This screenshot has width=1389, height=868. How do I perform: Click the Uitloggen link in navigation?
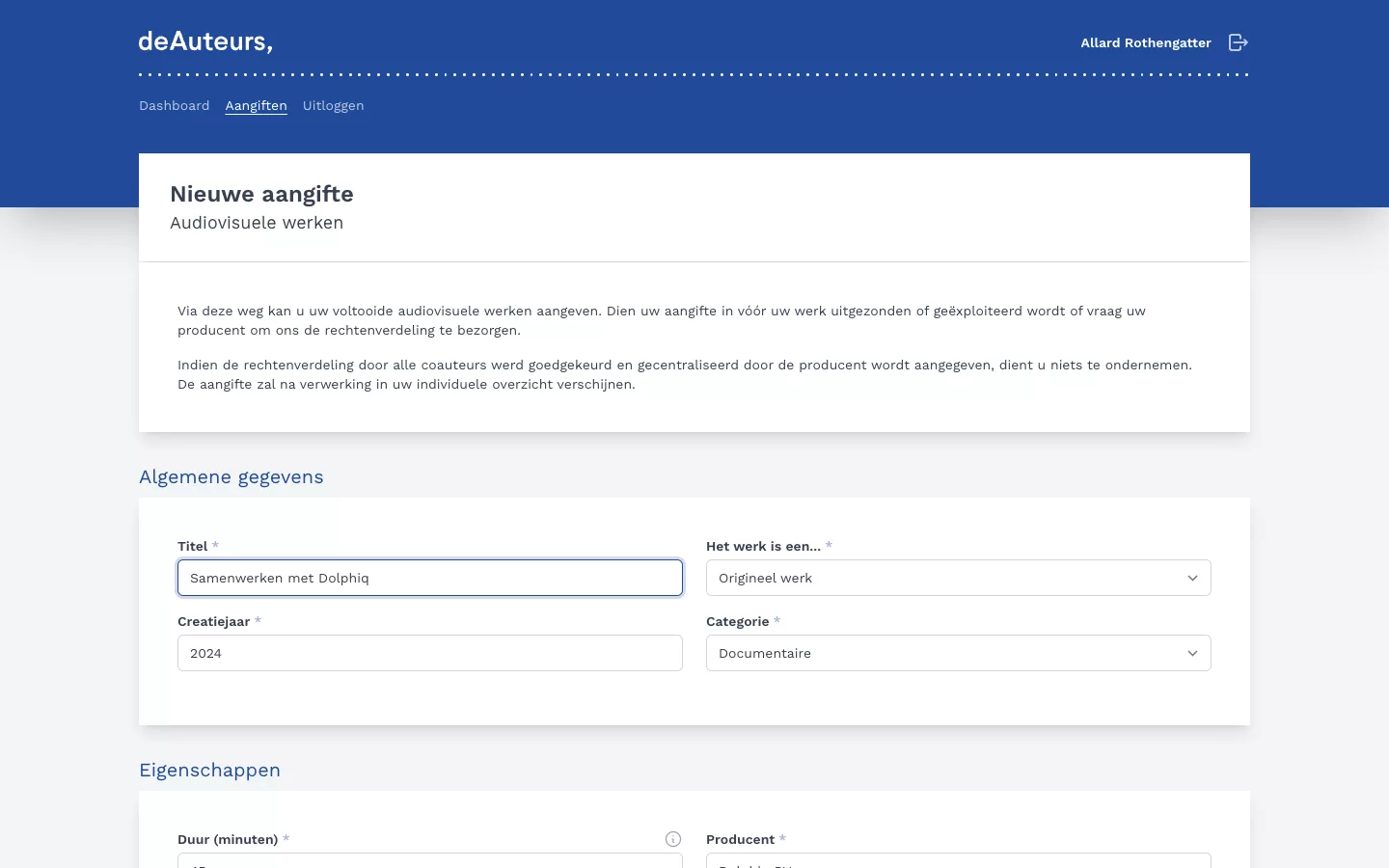pos(333,106)
